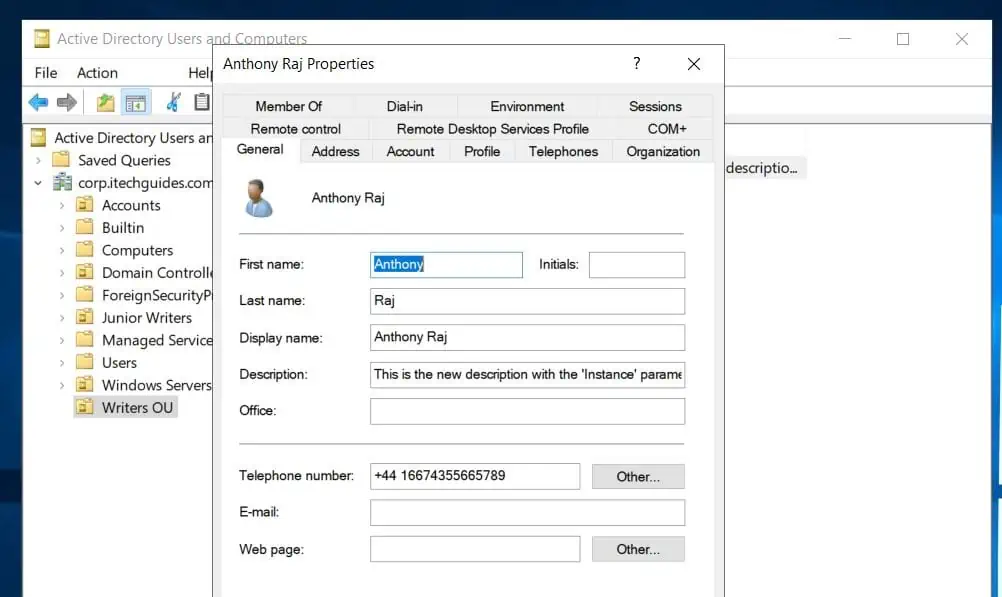Click the Users container folder icon
The width and height of the screenshot is (1002, 597).
click(x=85, y=362)
